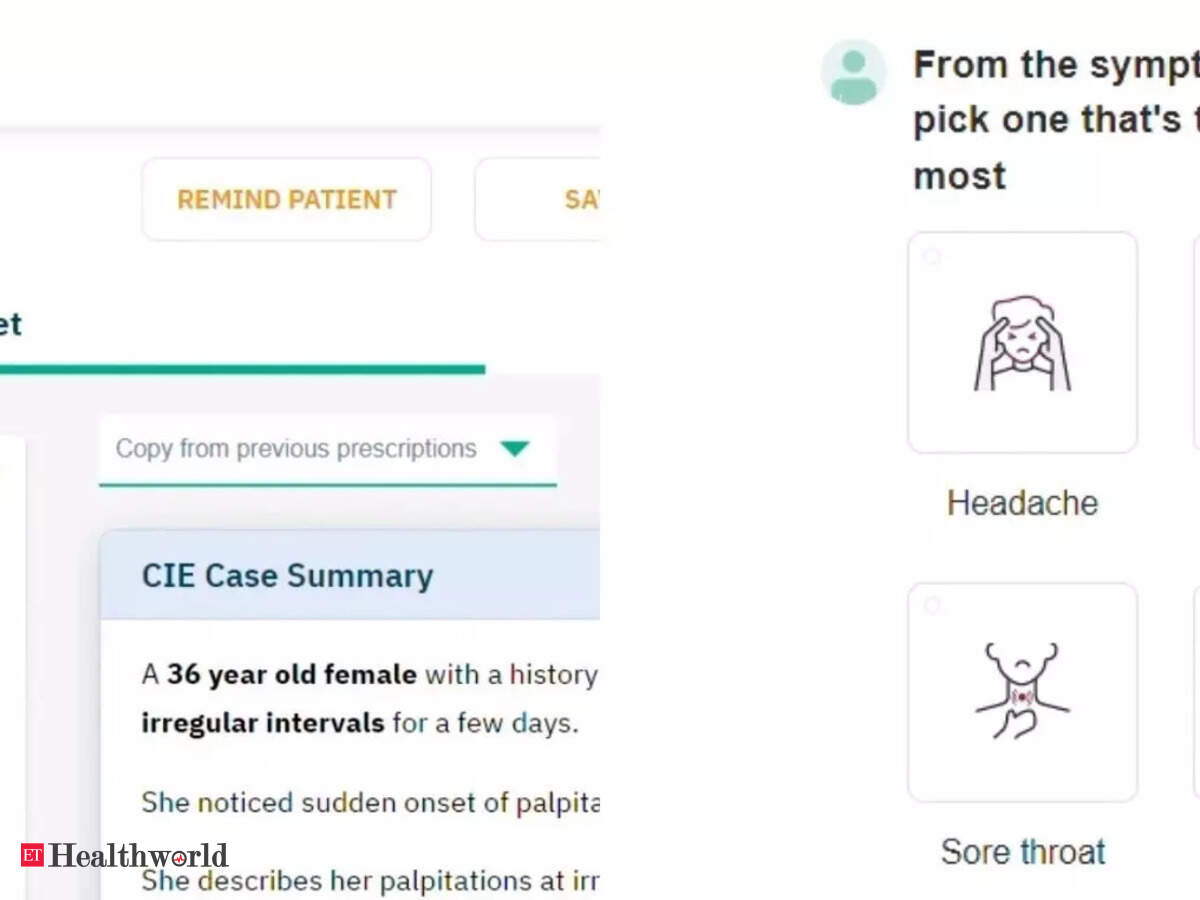Select the radio circle in Sore throat card

[932, 605]
